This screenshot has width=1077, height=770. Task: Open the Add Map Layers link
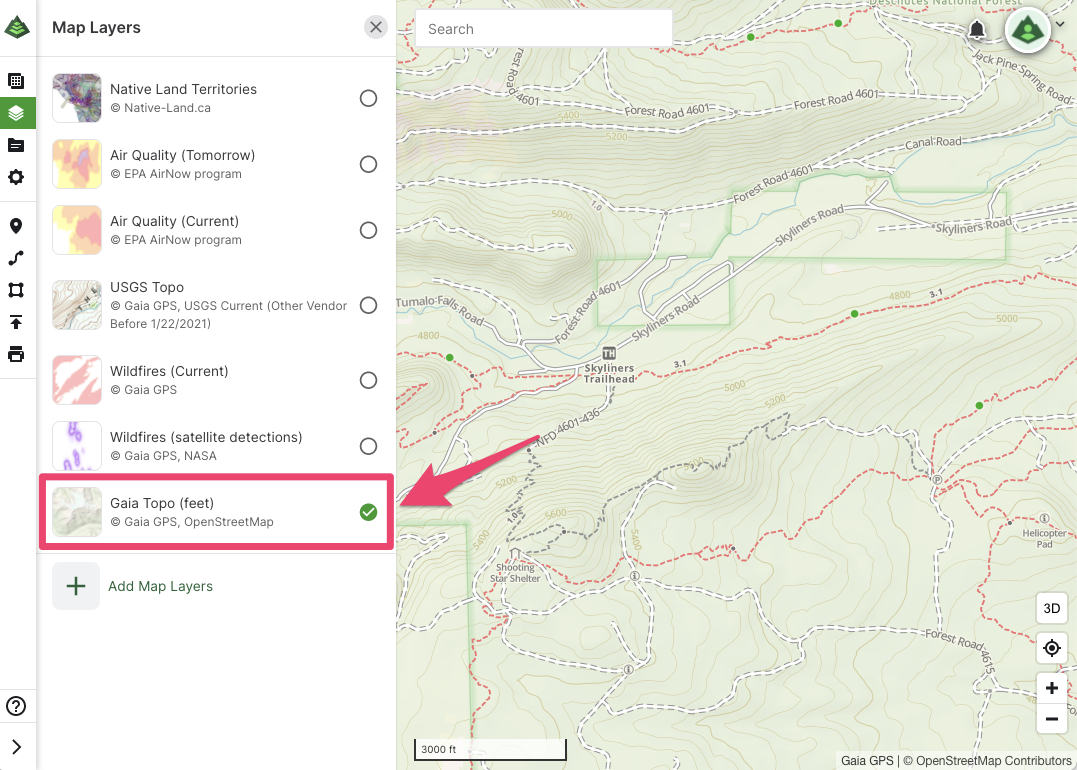pyautogui.click(x=160, y=587)
